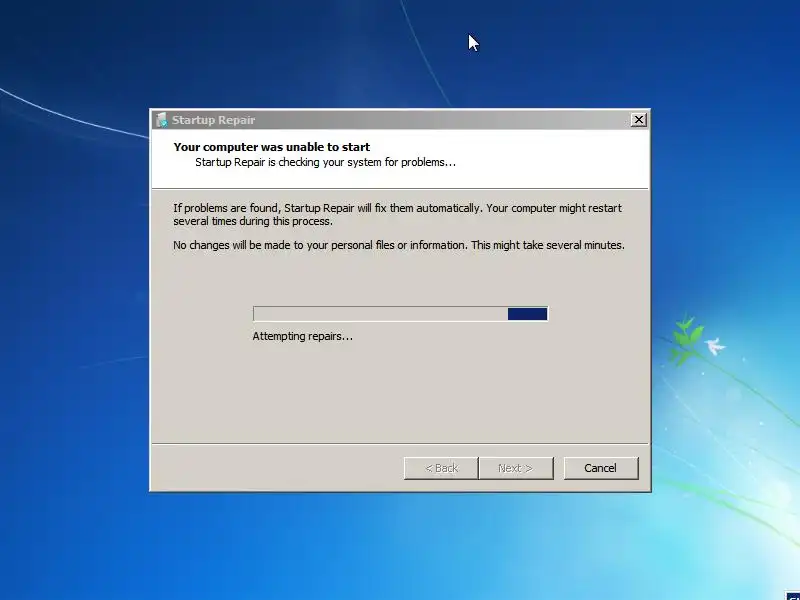800x600 pixels.
Task: Click 'Your computer was unable to start' heading
Action: 272,147
